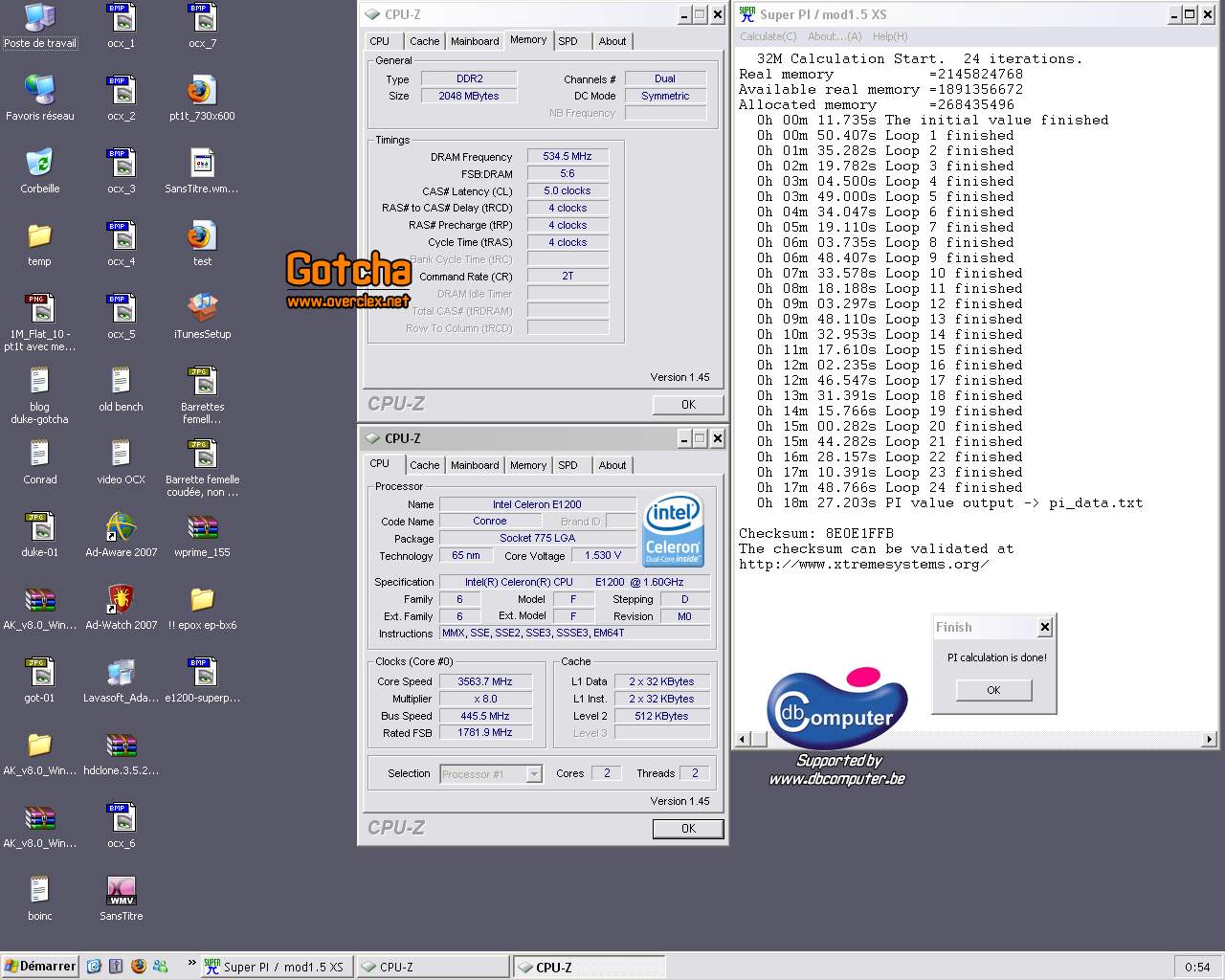Close the Finish dialog
The width and height of the screenshot is (1225, 980).
[1045, 627]
